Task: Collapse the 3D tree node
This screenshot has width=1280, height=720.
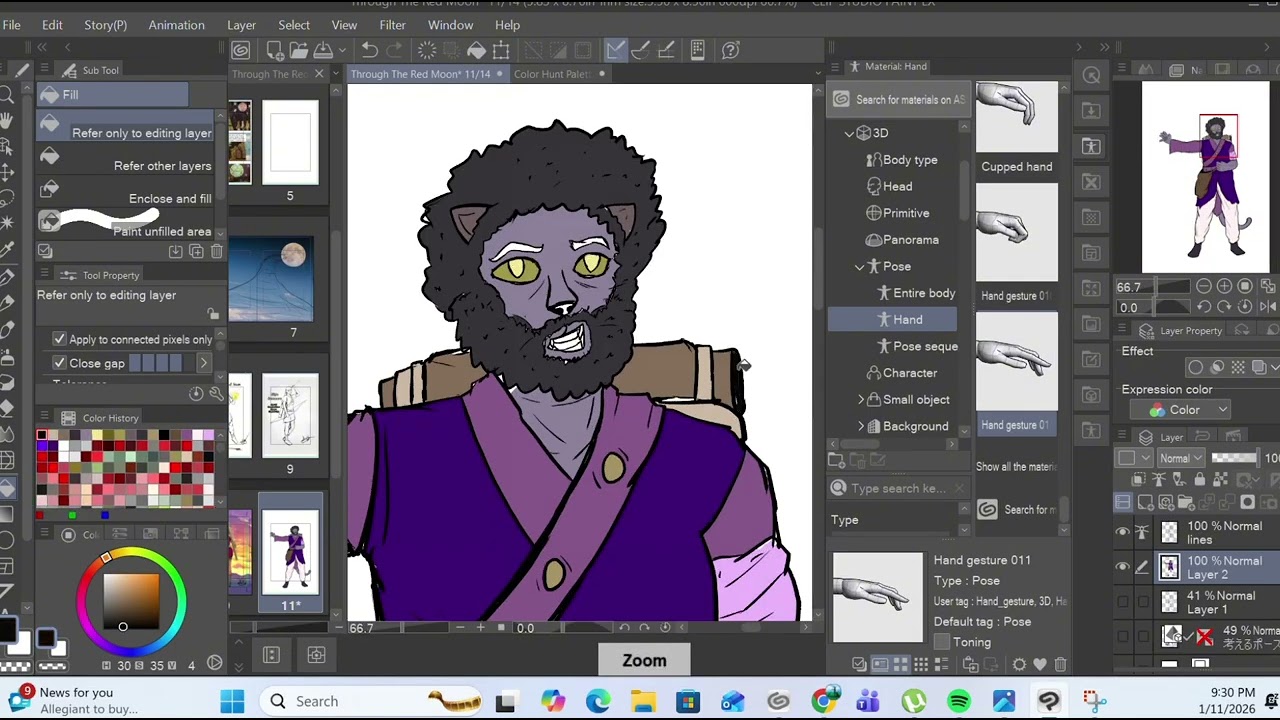Action: 849,133
